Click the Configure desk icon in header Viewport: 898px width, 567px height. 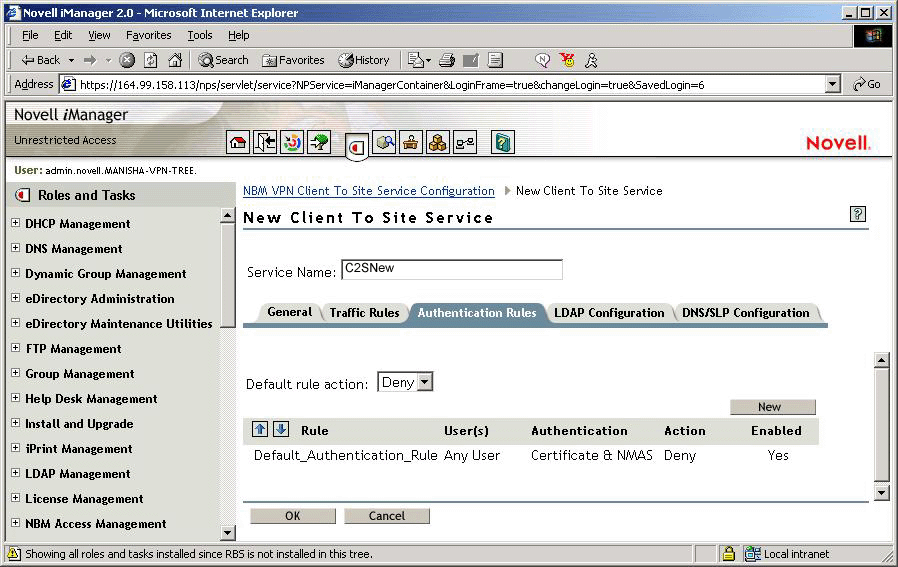tap(411, 142)
